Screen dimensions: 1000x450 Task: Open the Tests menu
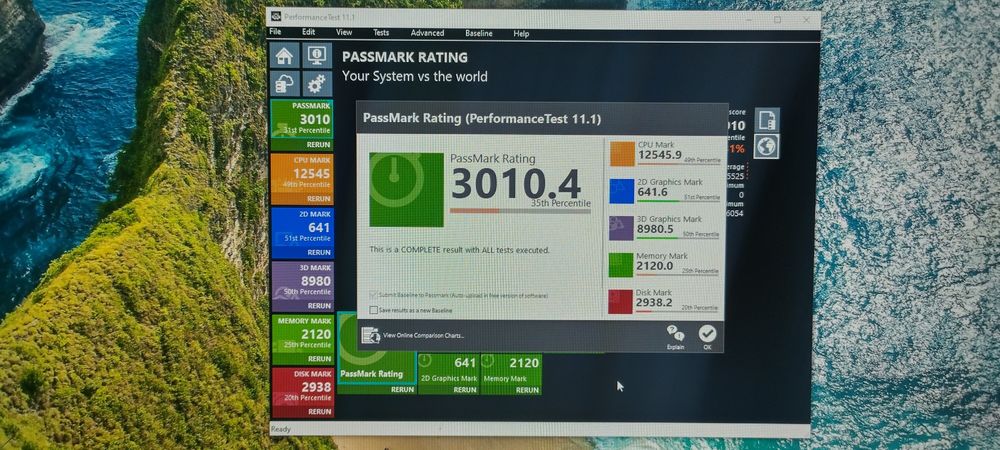click(381, 33)
